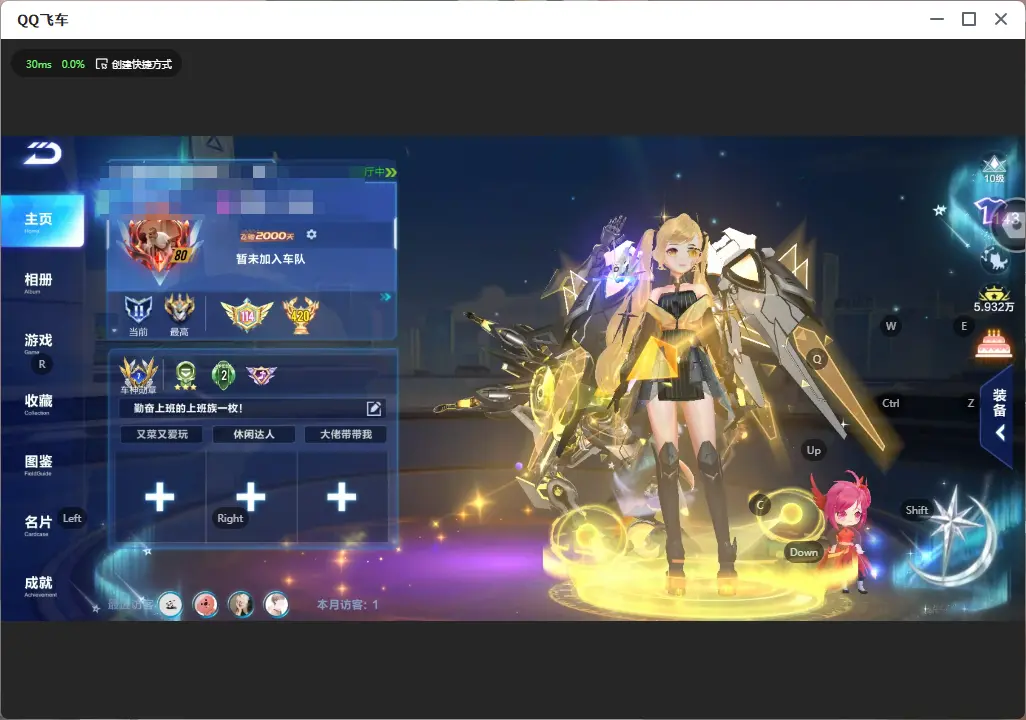Click the 5.932万 crown popularity icon
1026x720 pixels.
[x=993, y=299]
